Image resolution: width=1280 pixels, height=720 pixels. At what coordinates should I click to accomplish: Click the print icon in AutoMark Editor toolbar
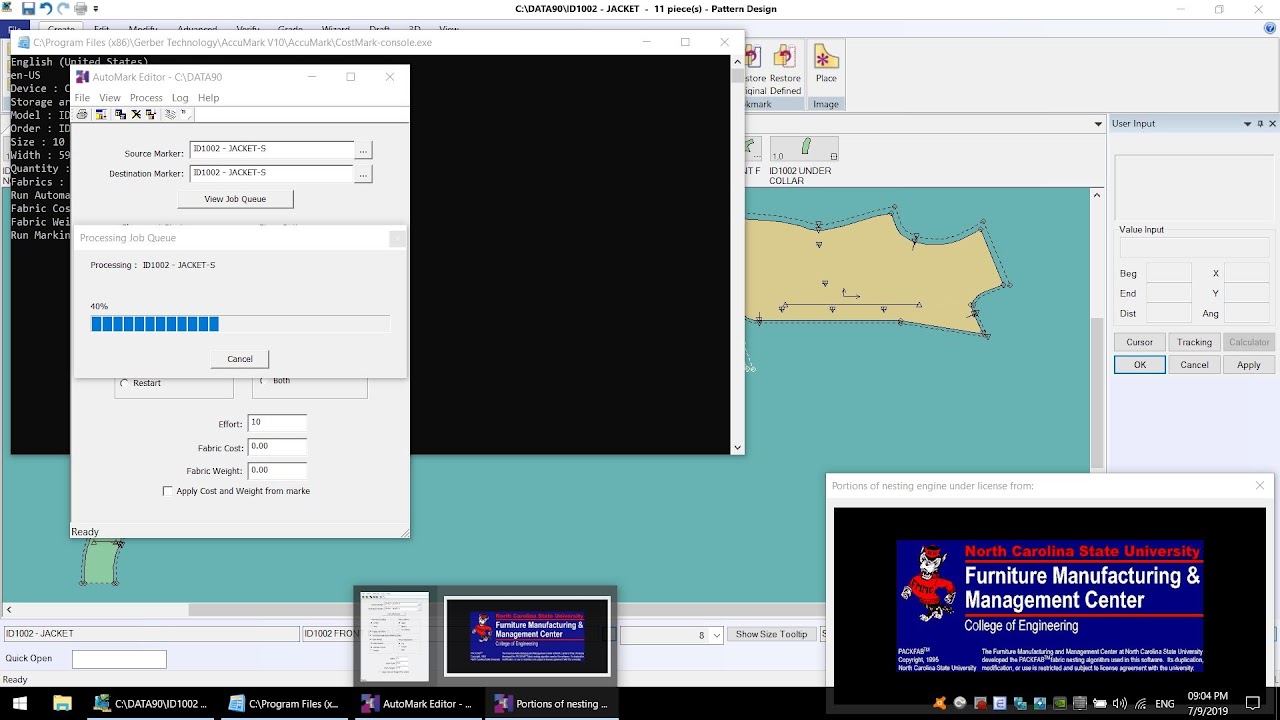point(82,115)
